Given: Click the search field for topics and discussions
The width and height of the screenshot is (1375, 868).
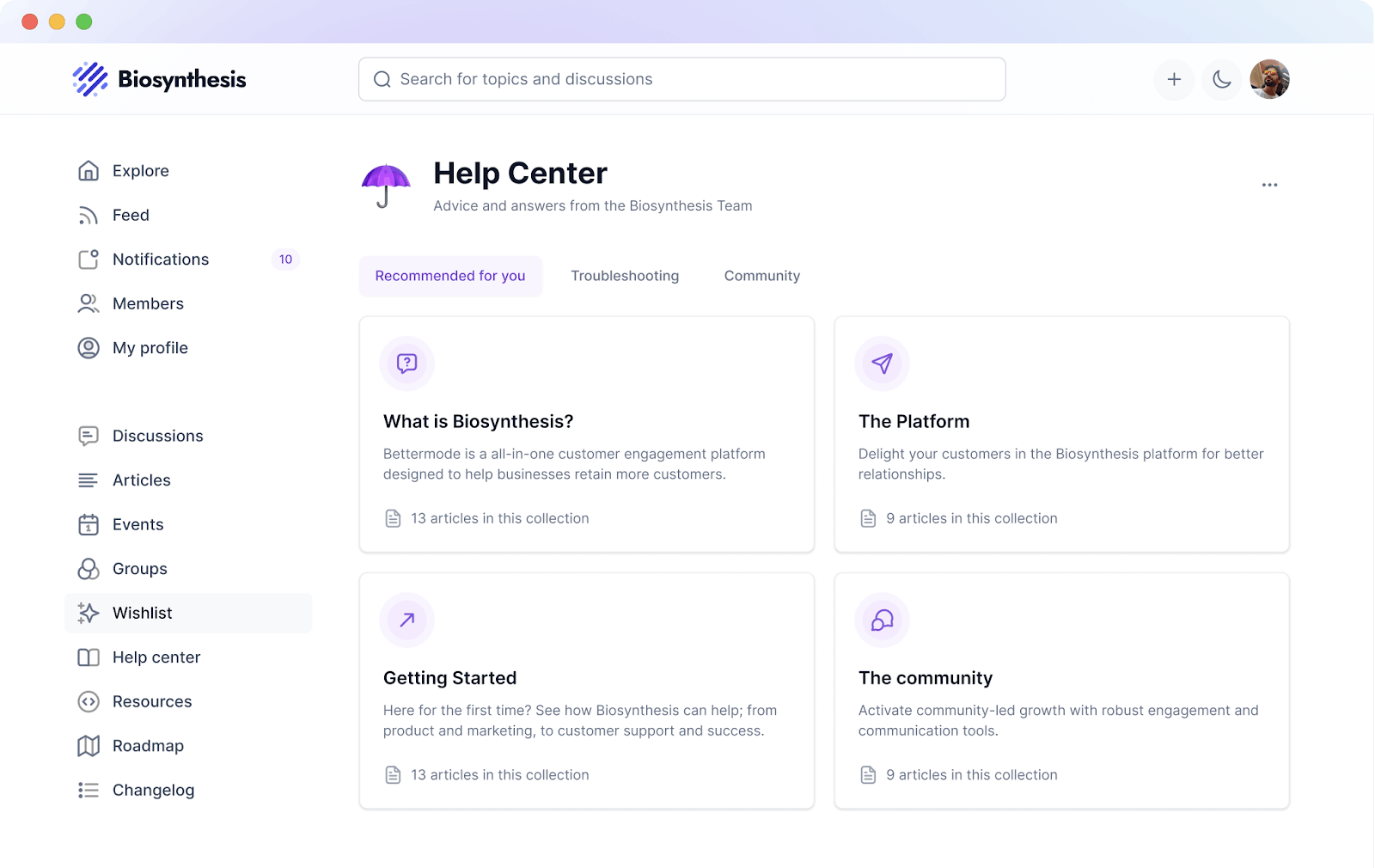Looking at the screenshot, I should point(681,79).
